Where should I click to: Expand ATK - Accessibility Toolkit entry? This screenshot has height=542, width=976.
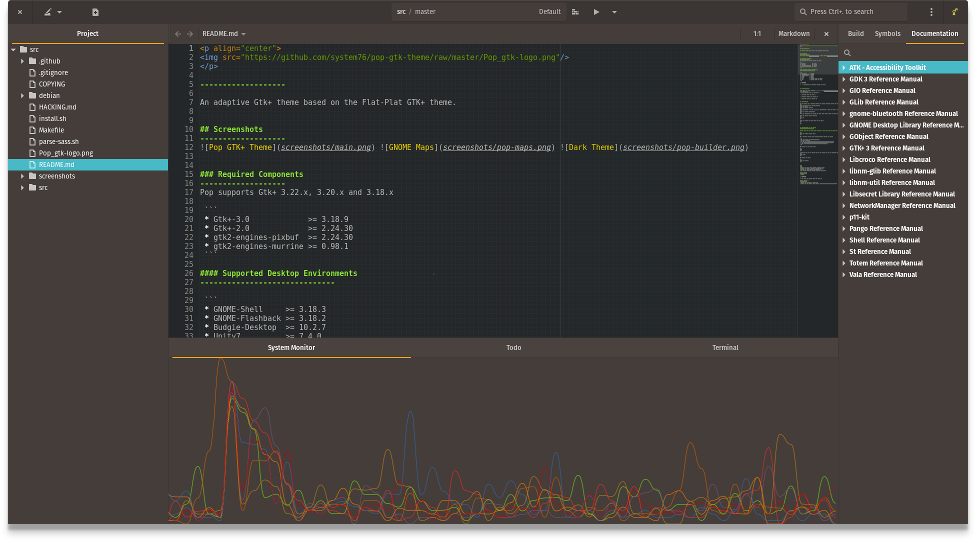844,68
